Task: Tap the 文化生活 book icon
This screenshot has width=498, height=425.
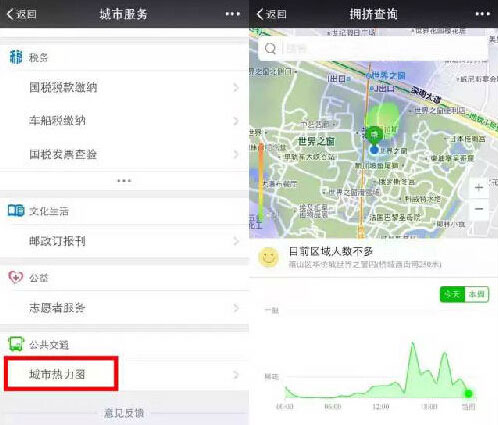Action: coord(16,211)
